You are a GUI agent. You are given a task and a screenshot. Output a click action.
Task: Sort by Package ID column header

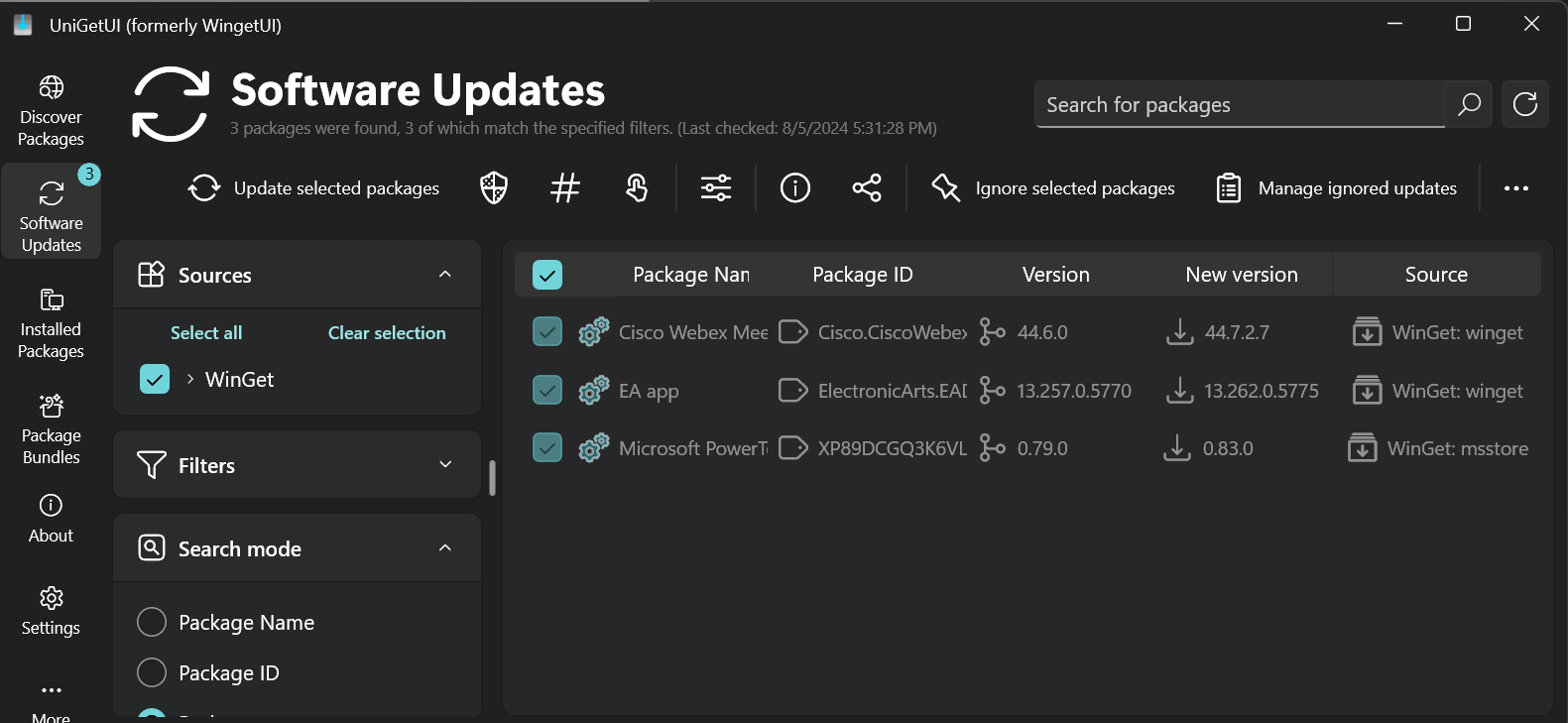tap(863, 275)
